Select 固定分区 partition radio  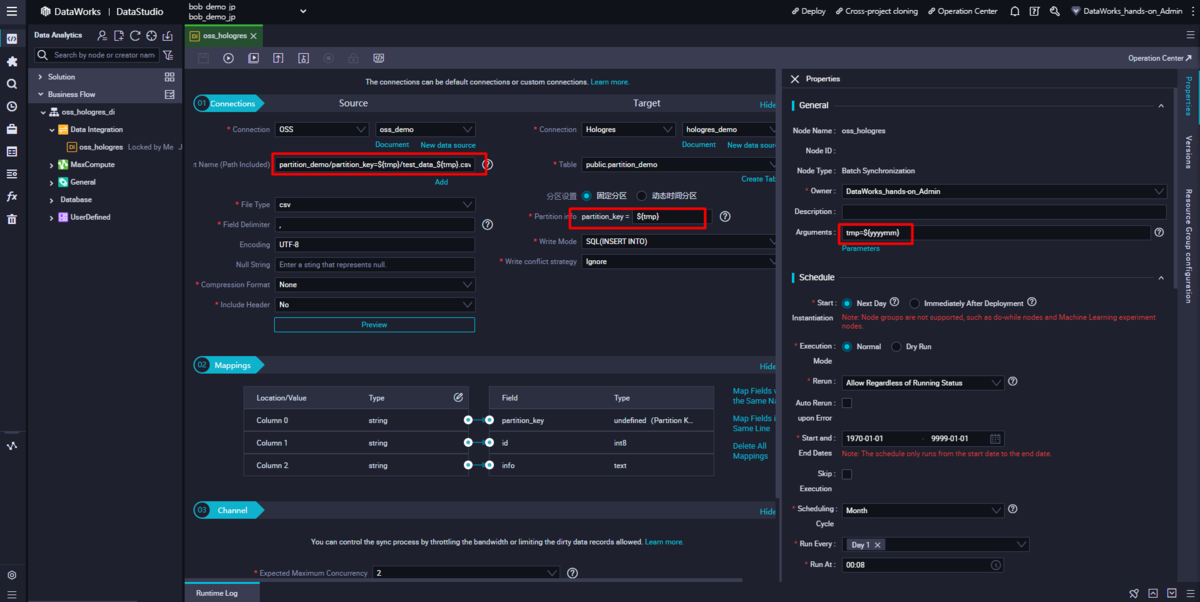click(x=586, y=196)
